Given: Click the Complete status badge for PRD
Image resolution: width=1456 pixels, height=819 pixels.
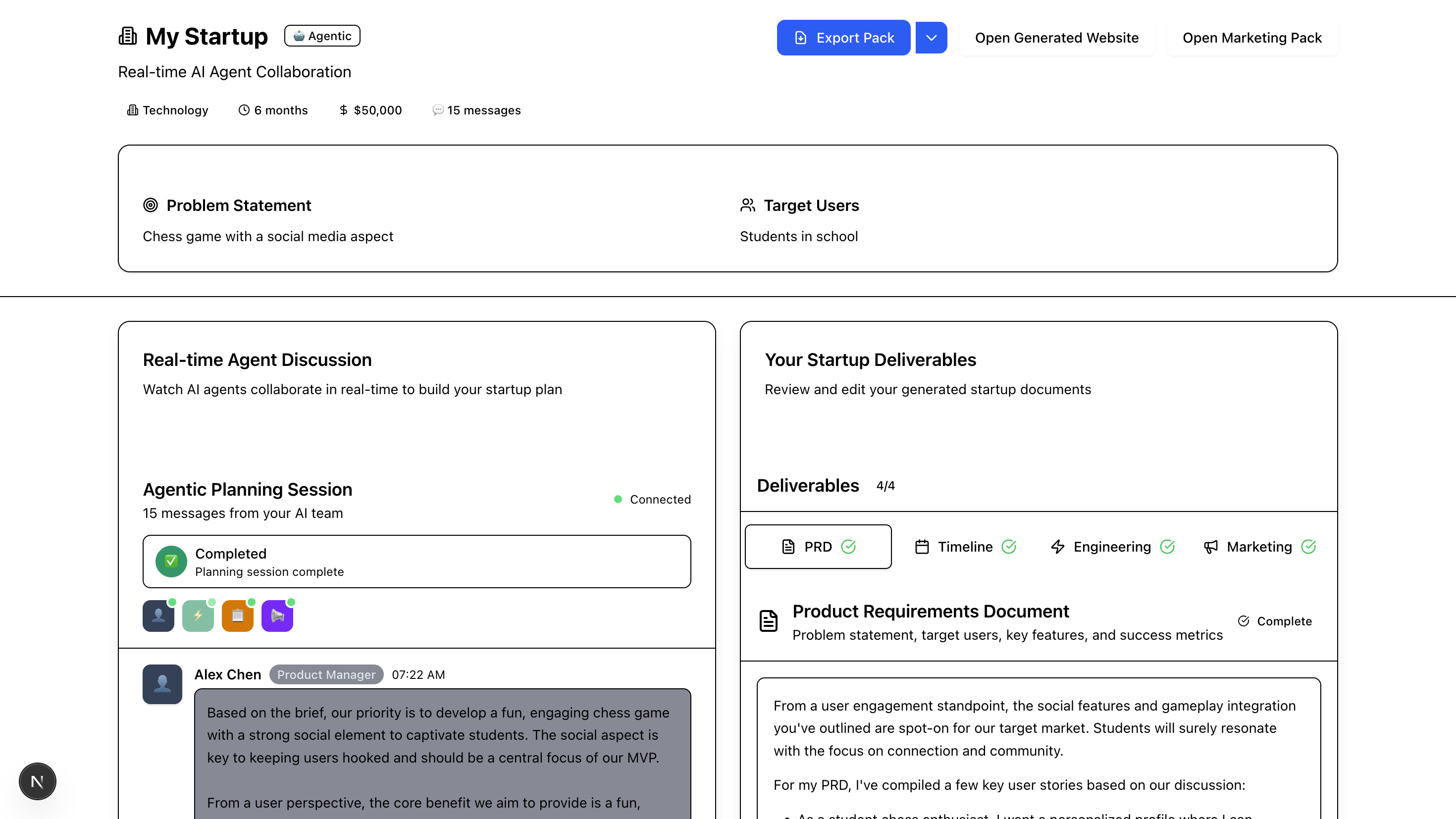Looking at the screenshot, I should pos(1275,621).
